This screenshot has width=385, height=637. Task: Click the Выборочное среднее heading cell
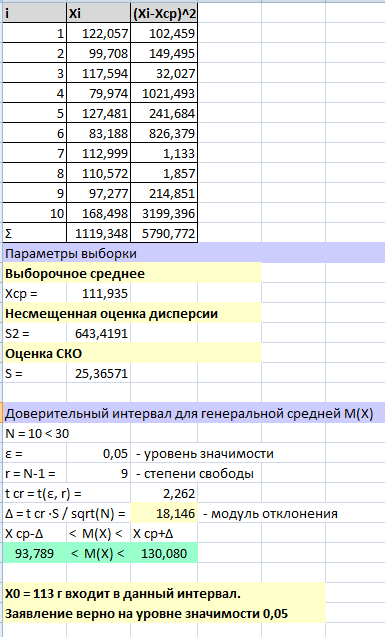pos(132,273)
